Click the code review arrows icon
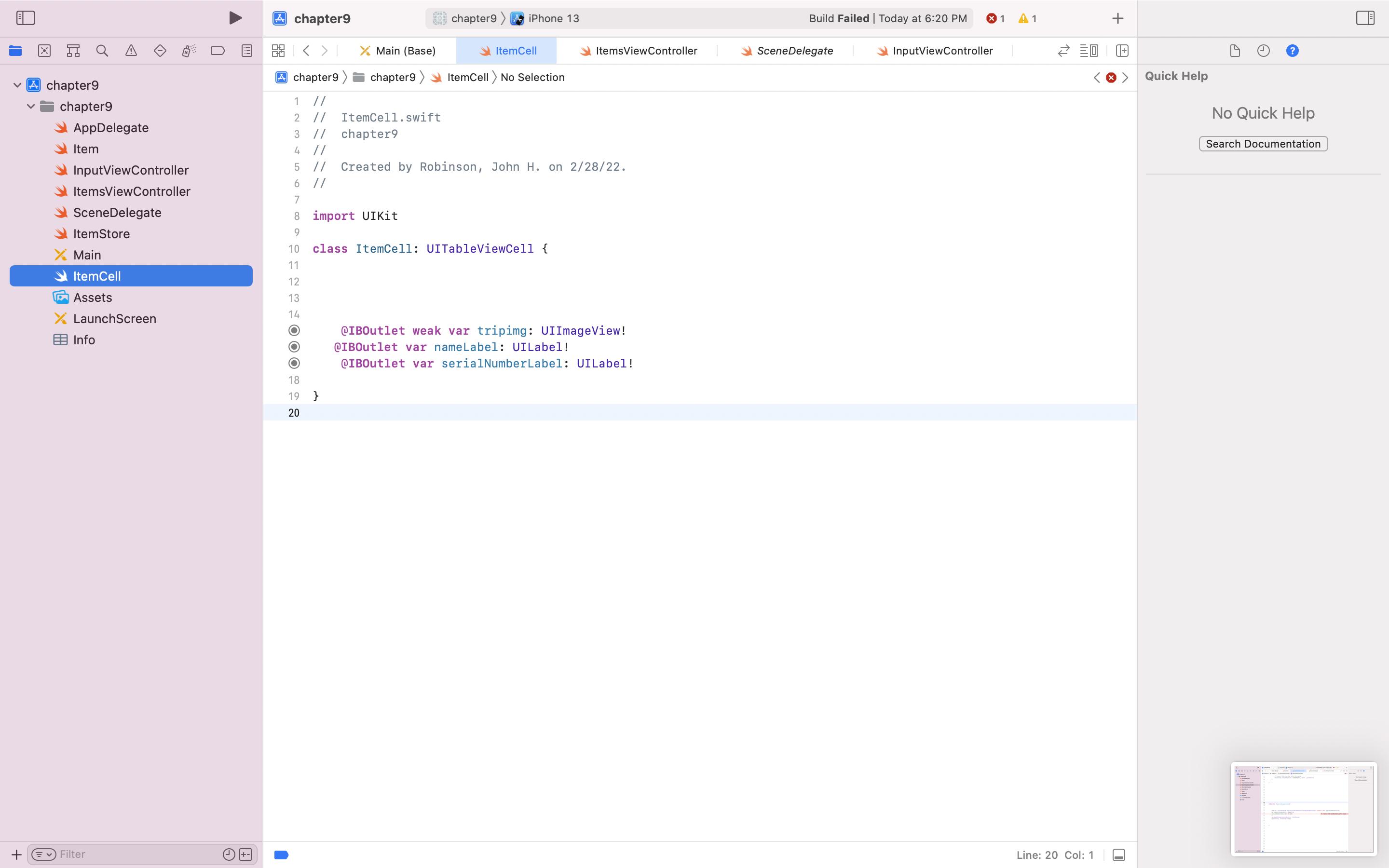 pyautogui.click(x=1063, y=51)
